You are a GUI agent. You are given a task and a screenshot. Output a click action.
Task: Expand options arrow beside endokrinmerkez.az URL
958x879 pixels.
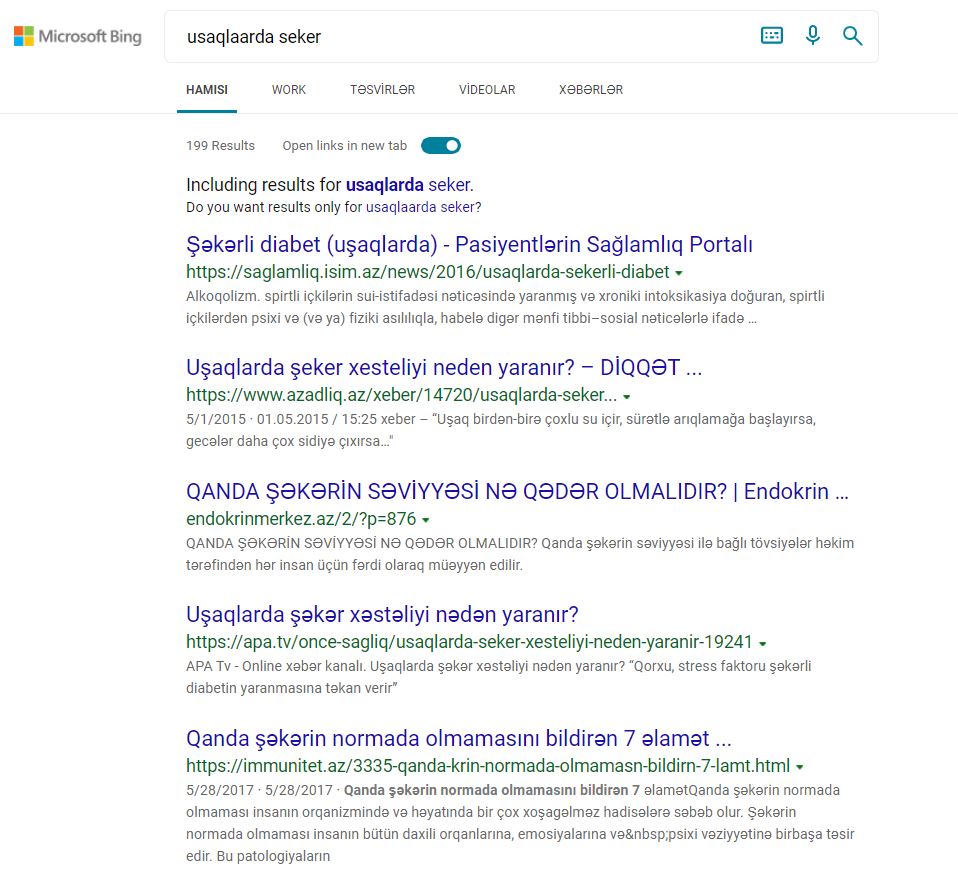click(x=426, y=519)
